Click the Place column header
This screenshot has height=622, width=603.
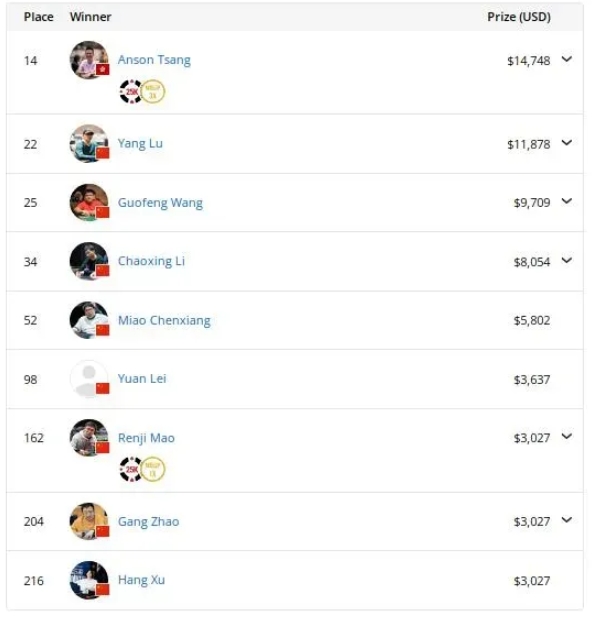coord(39,17)
